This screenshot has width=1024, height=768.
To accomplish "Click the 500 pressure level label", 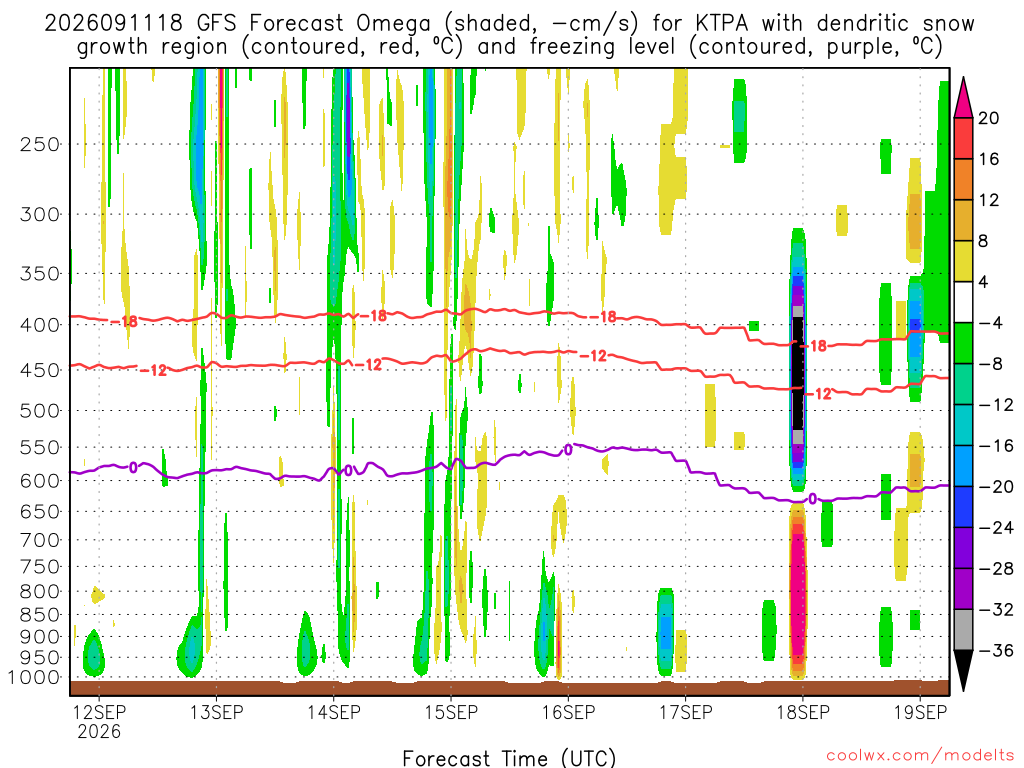I will pyautogui.click(x=40, y=411).
